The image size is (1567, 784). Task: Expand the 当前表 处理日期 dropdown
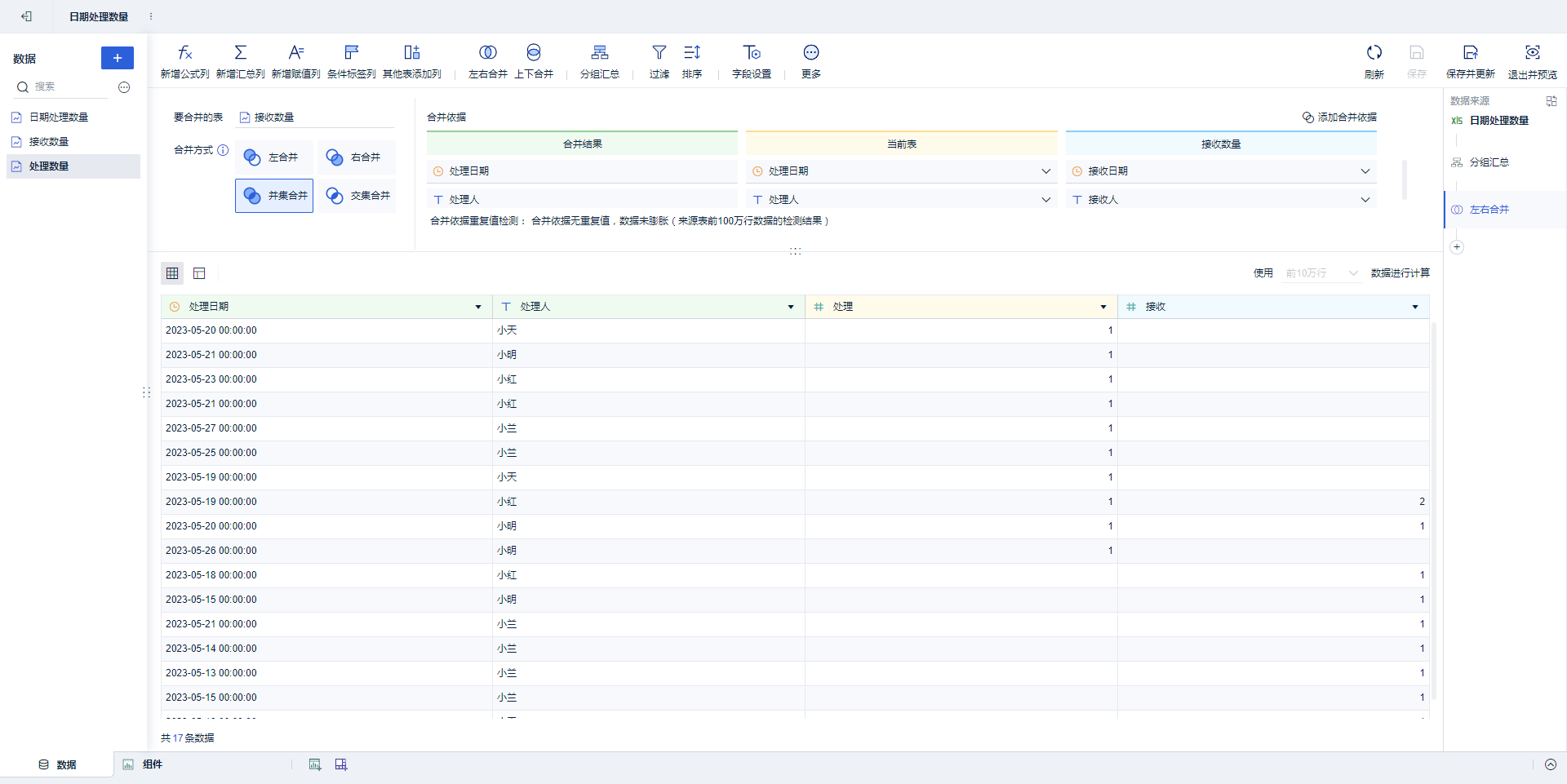coord(1045,171)
